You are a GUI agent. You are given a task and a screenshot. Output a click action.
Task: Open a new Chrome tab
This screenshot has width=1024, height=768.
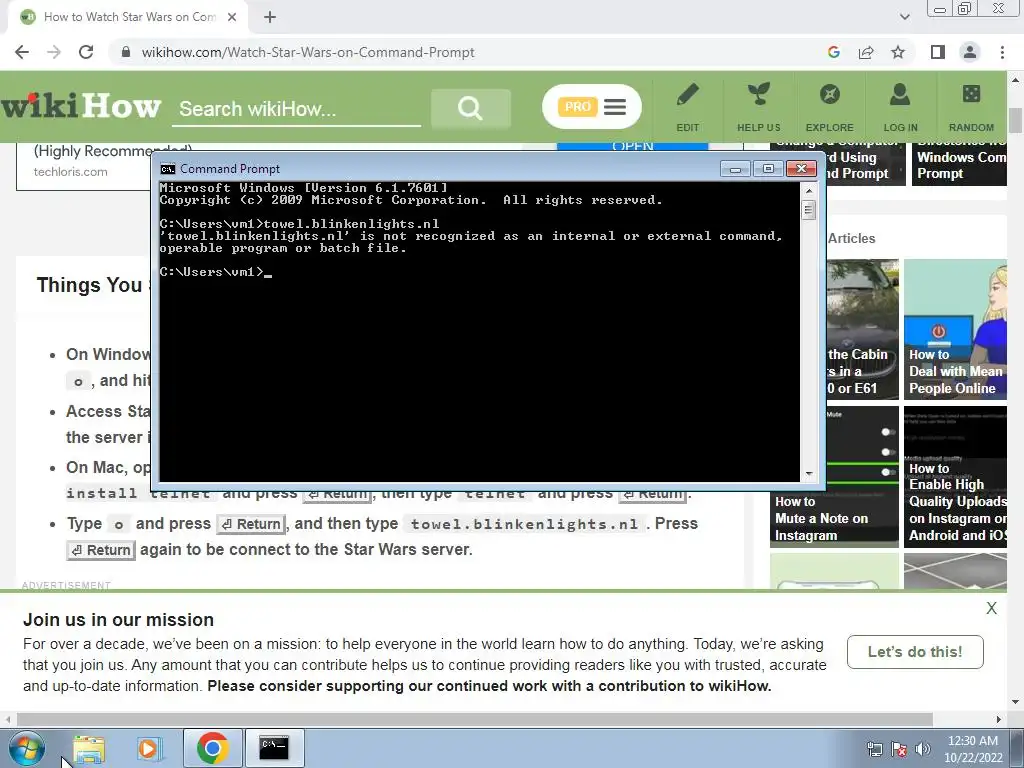(270, 17)
